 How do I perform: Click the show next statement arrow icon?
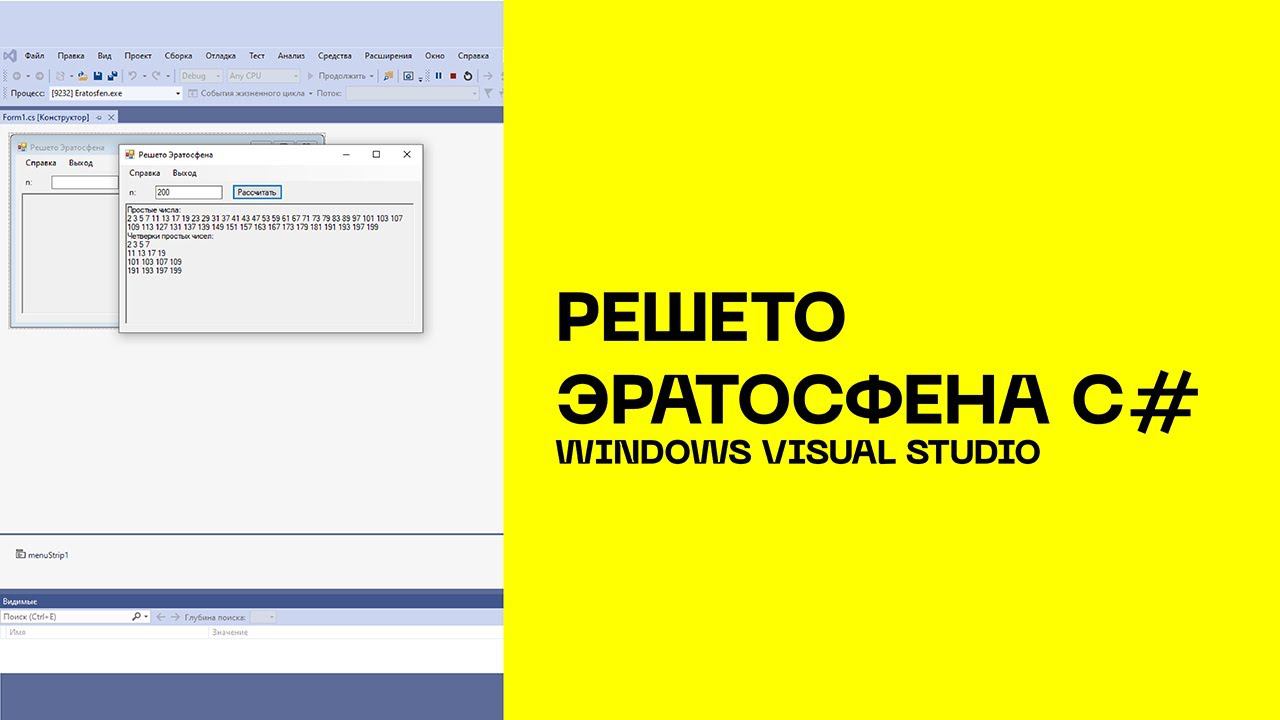(x=488, y=76)
